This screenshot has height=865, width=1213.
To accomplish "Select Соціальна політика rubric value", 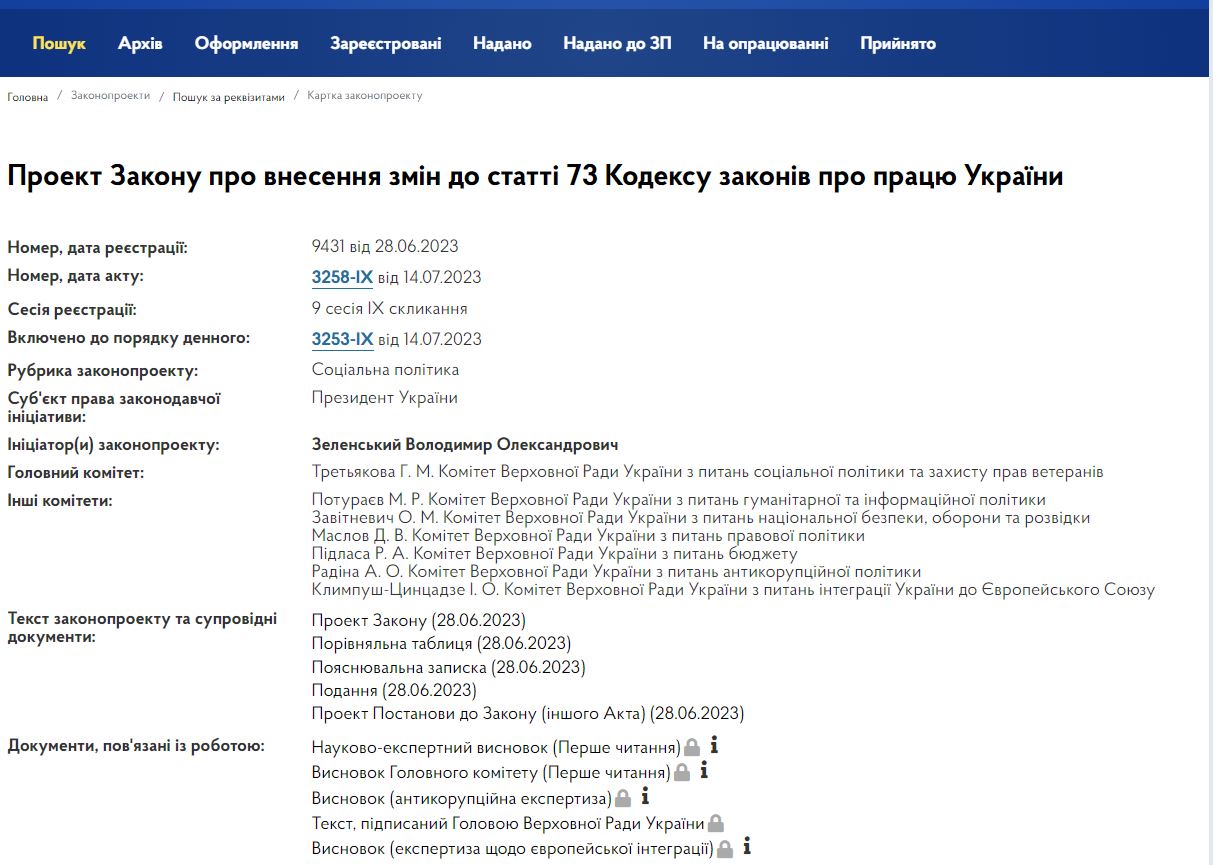I will click(x=385, y=370).
